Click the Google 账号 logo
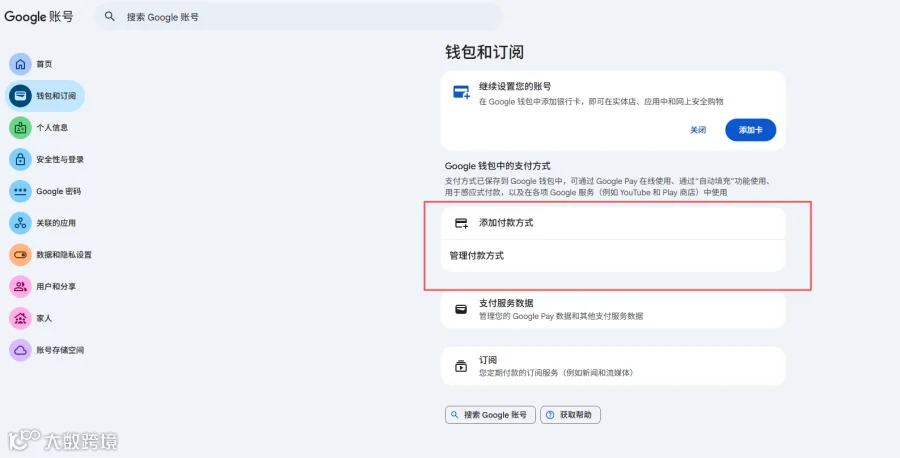 coord(38,17)
